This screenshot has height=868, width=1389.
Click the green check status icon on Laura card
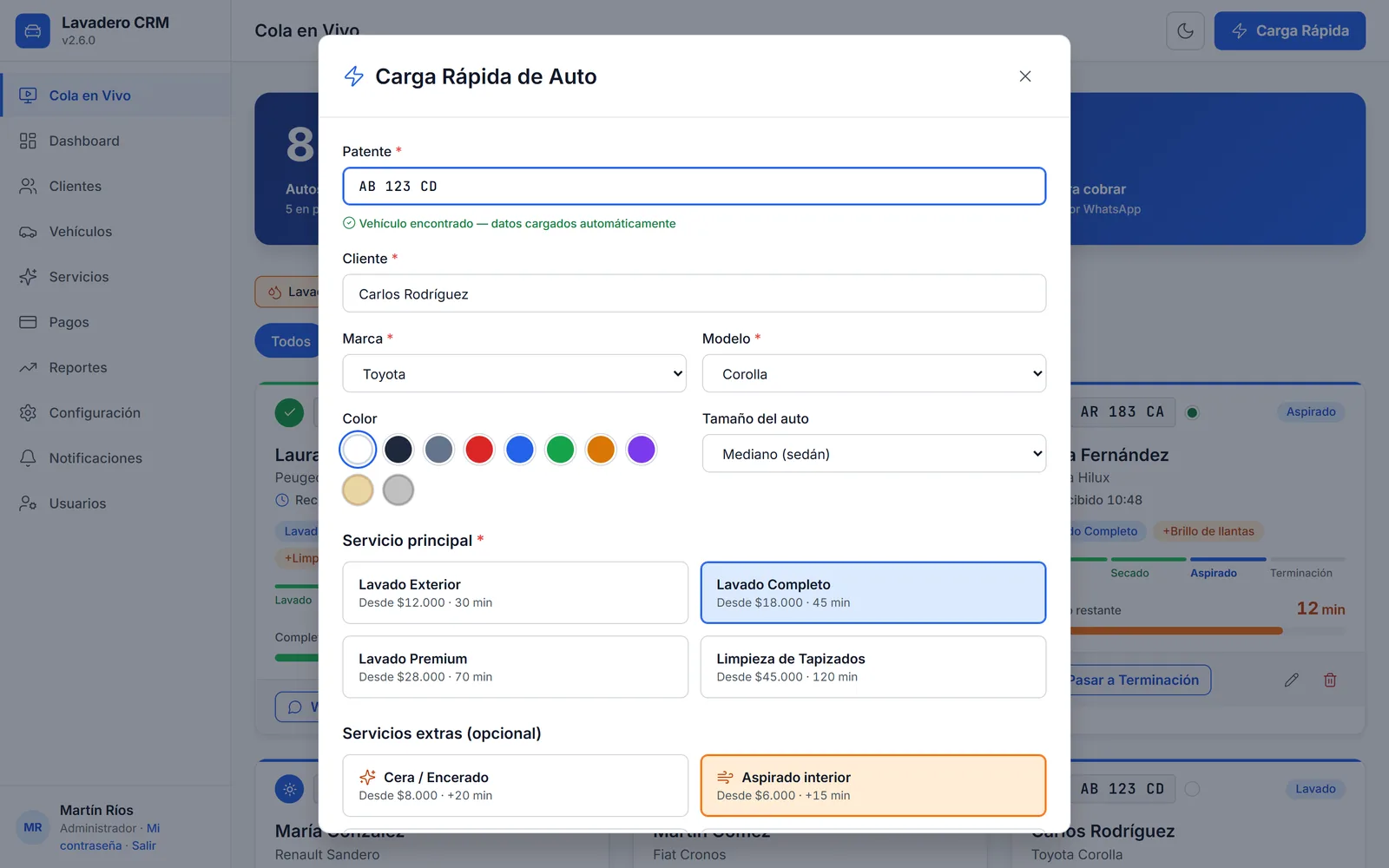point(289,412)
